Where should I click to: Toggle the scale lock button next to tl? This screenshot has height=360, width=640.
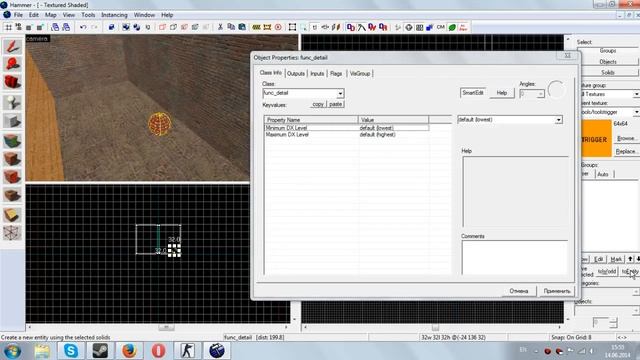pyautogui.click(x=325, y=27)
